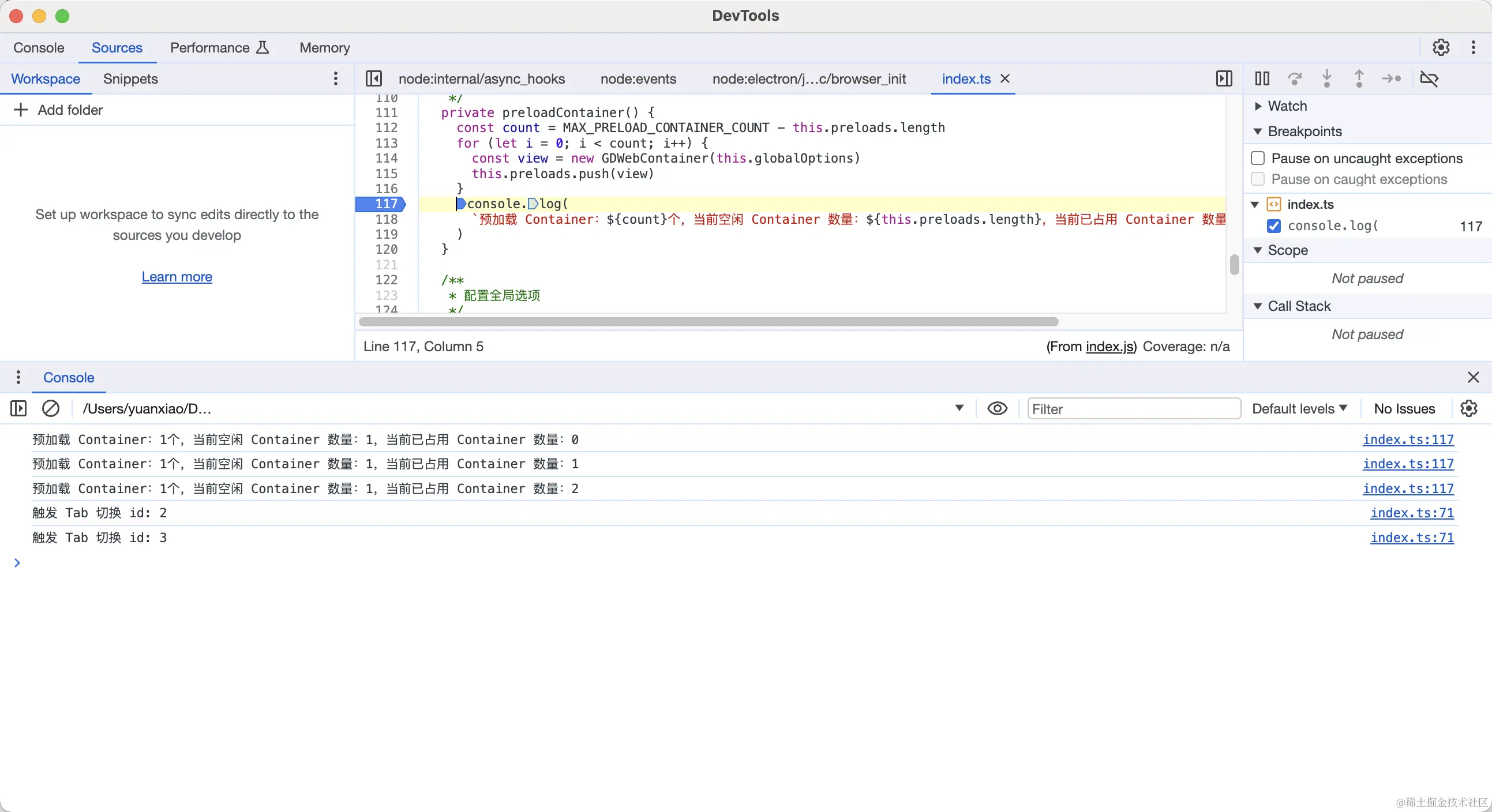The height and width of the screenshot is (812, 1492).
Task: Enable Pause on uncaught exceptions
Action: 1257,159
